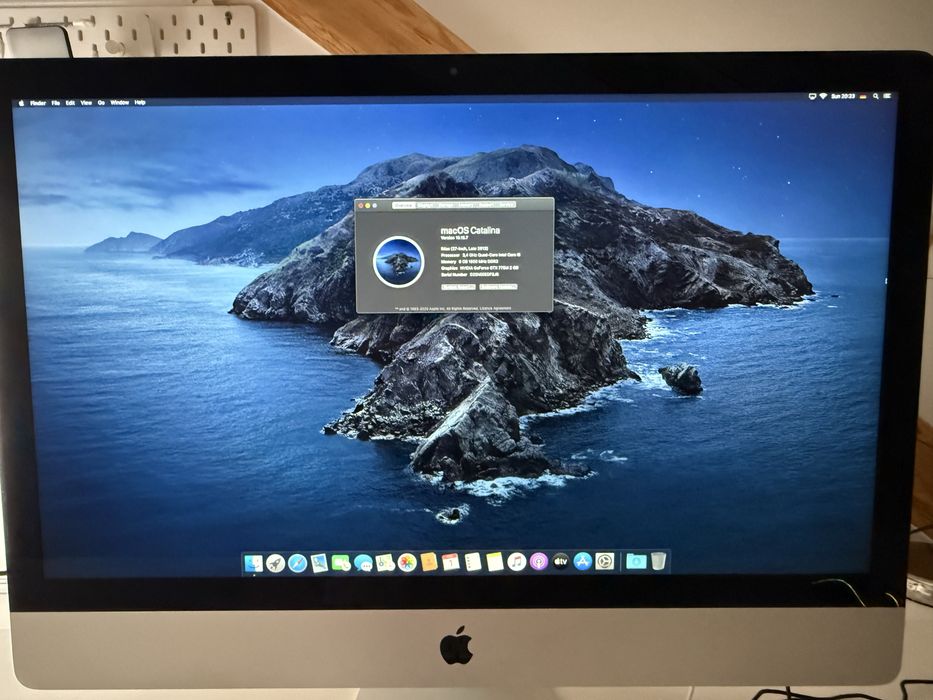The image size is (933, 700).
Task: Click the AirPlay display icon in menu bar
Action: 812,96
